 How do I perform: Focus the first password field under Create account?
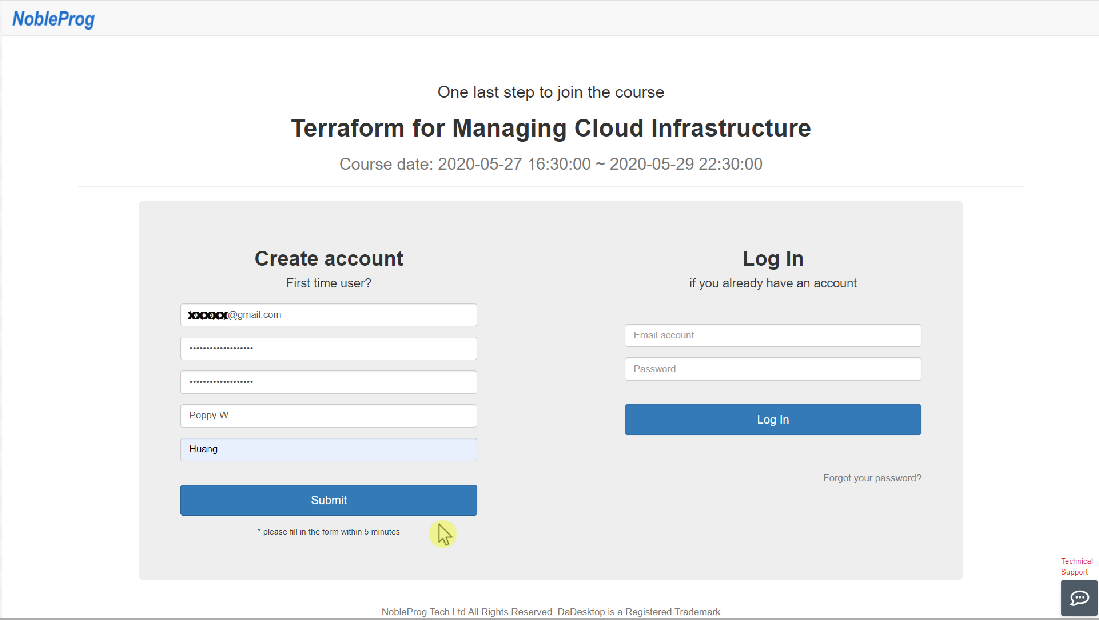329,349
